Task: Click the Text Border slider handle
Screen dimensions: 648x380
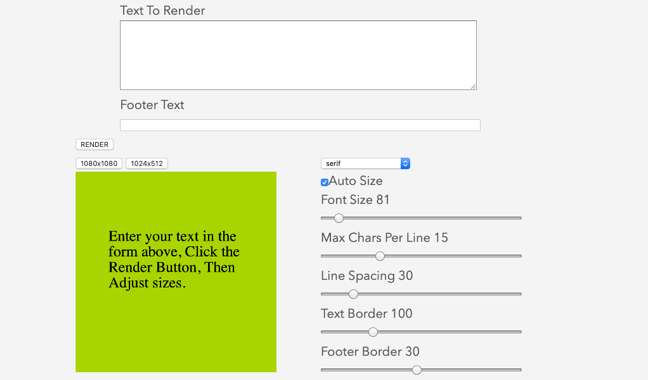Action: (373, 332)
